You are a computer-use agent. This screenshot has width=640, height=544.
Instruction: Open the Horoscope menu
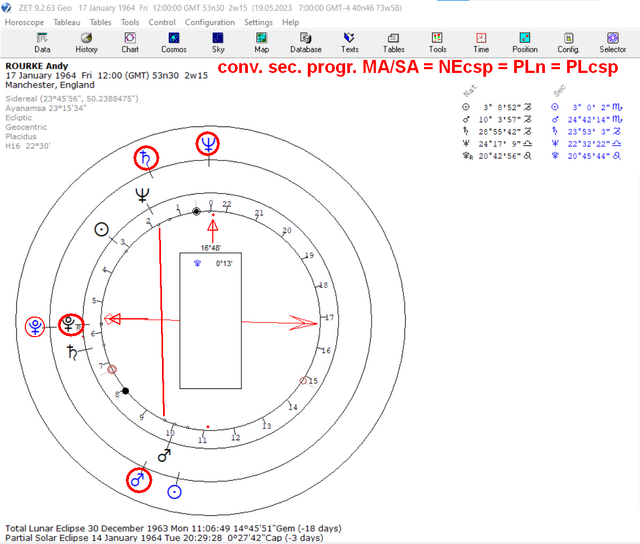[x=24, y=22]
